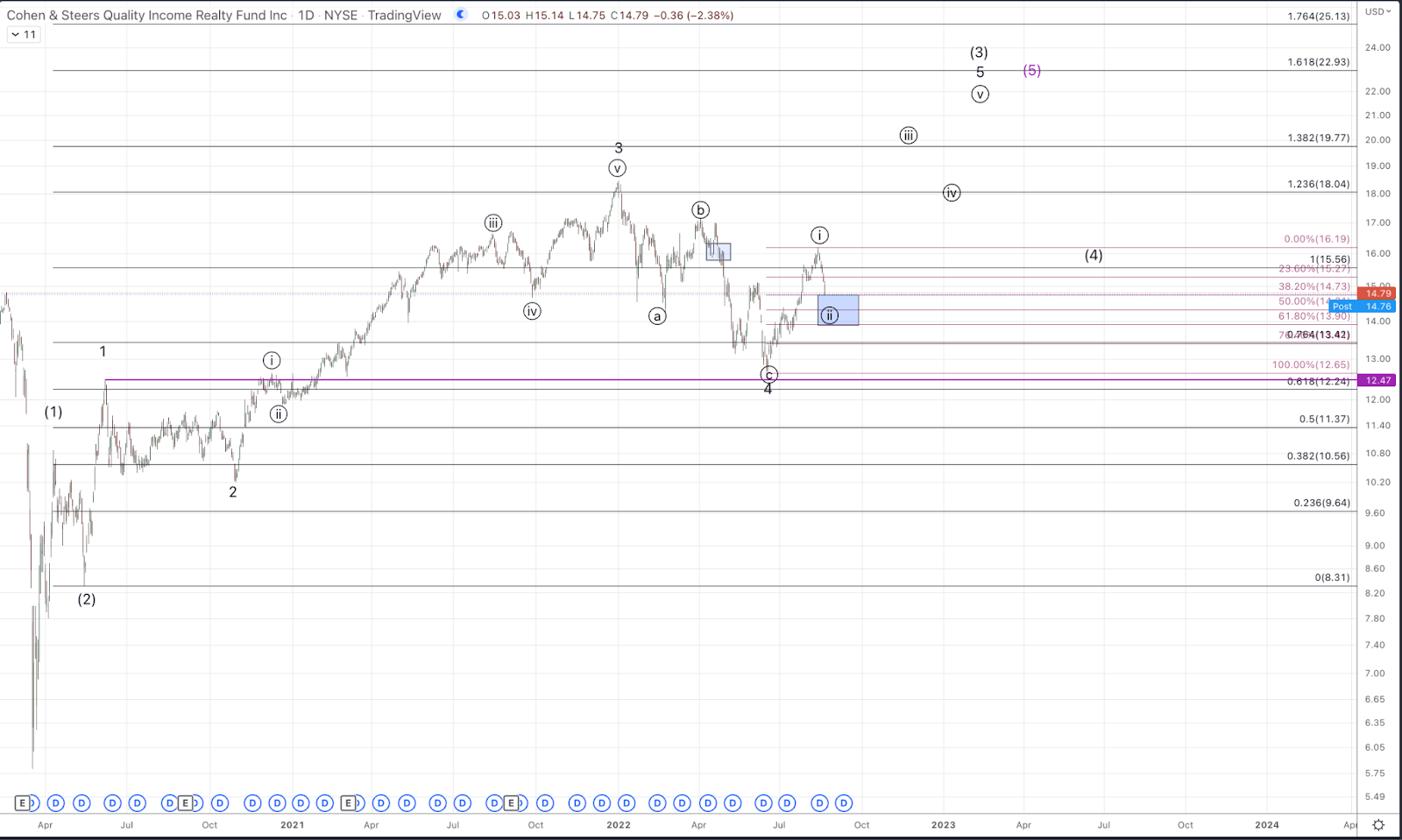Image resolution: width=1402 pixels, height=840 pixels.
Task: Click the NYSE exchange label in title
Action: pos(341,15)
